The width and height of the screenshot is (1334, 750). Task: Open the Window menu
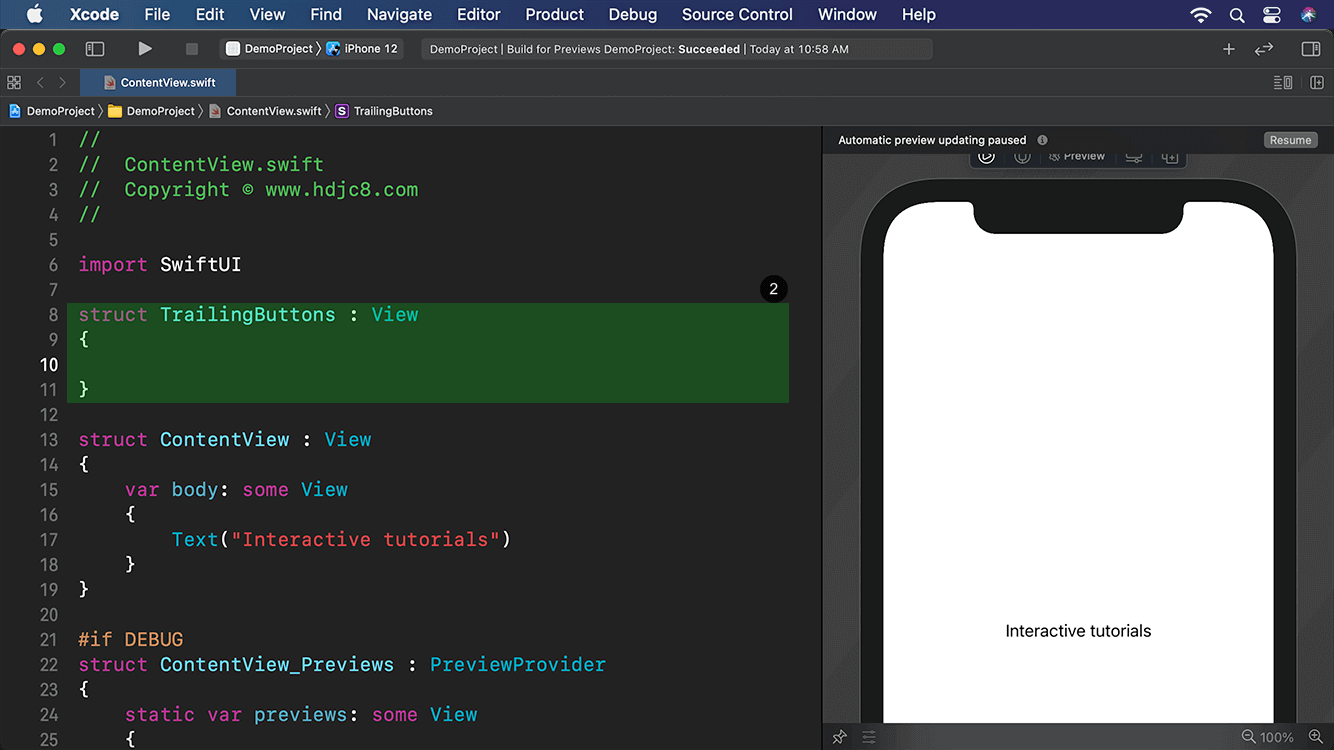(x=847, y=14)
